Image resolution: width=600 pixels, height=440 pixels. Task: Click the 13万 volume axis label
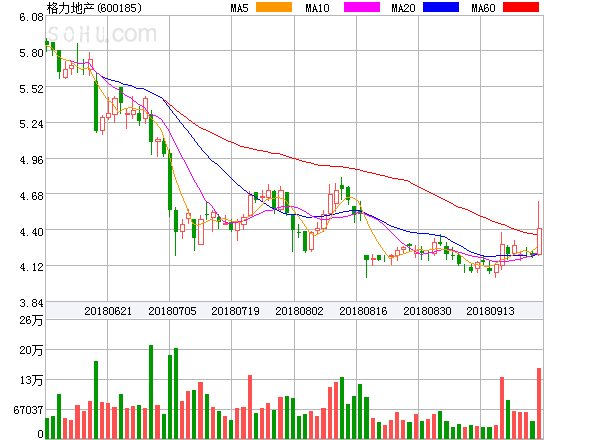[31, 380]
